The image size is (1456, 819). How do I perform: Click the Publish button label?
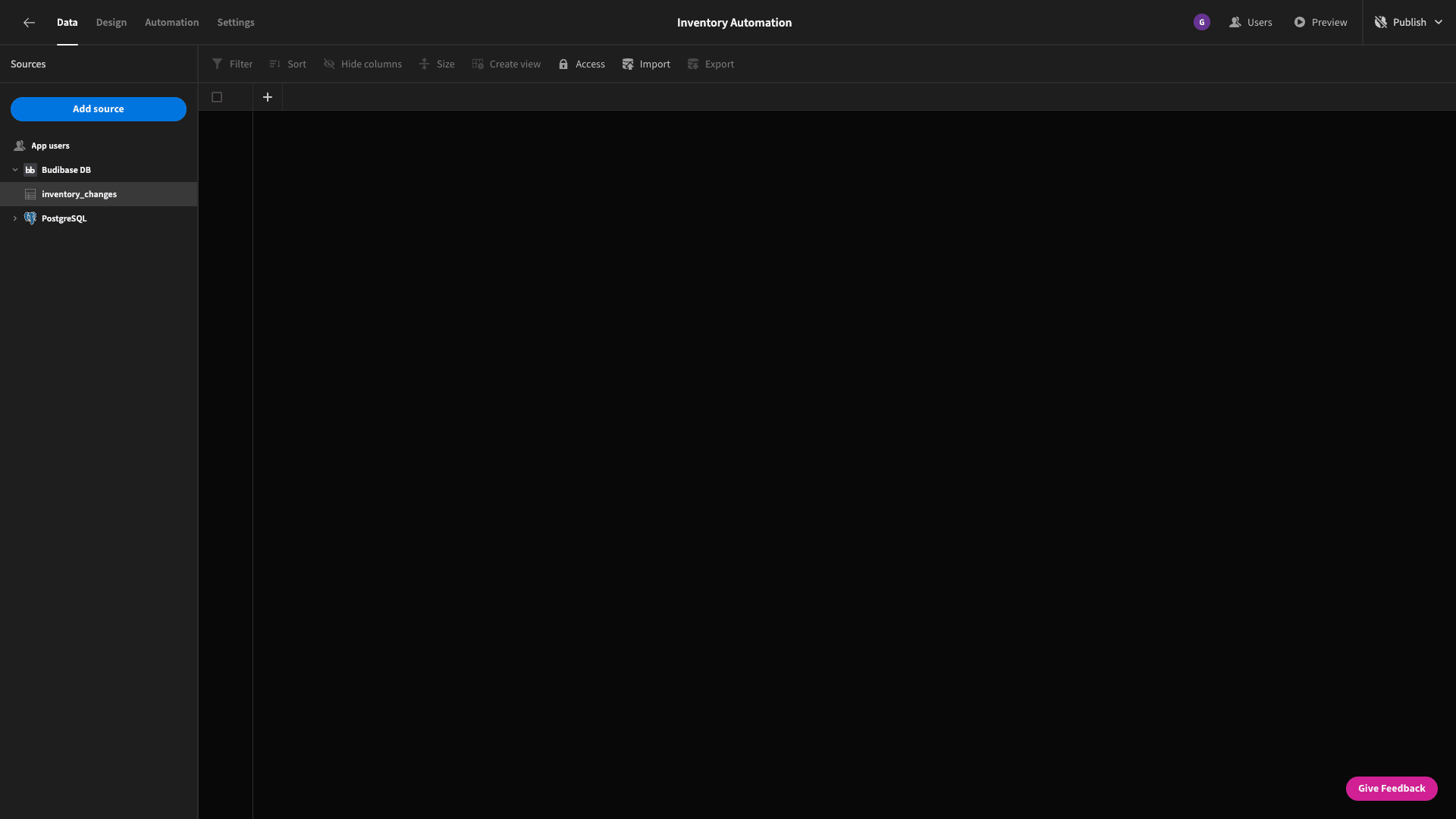(1410, 23)
